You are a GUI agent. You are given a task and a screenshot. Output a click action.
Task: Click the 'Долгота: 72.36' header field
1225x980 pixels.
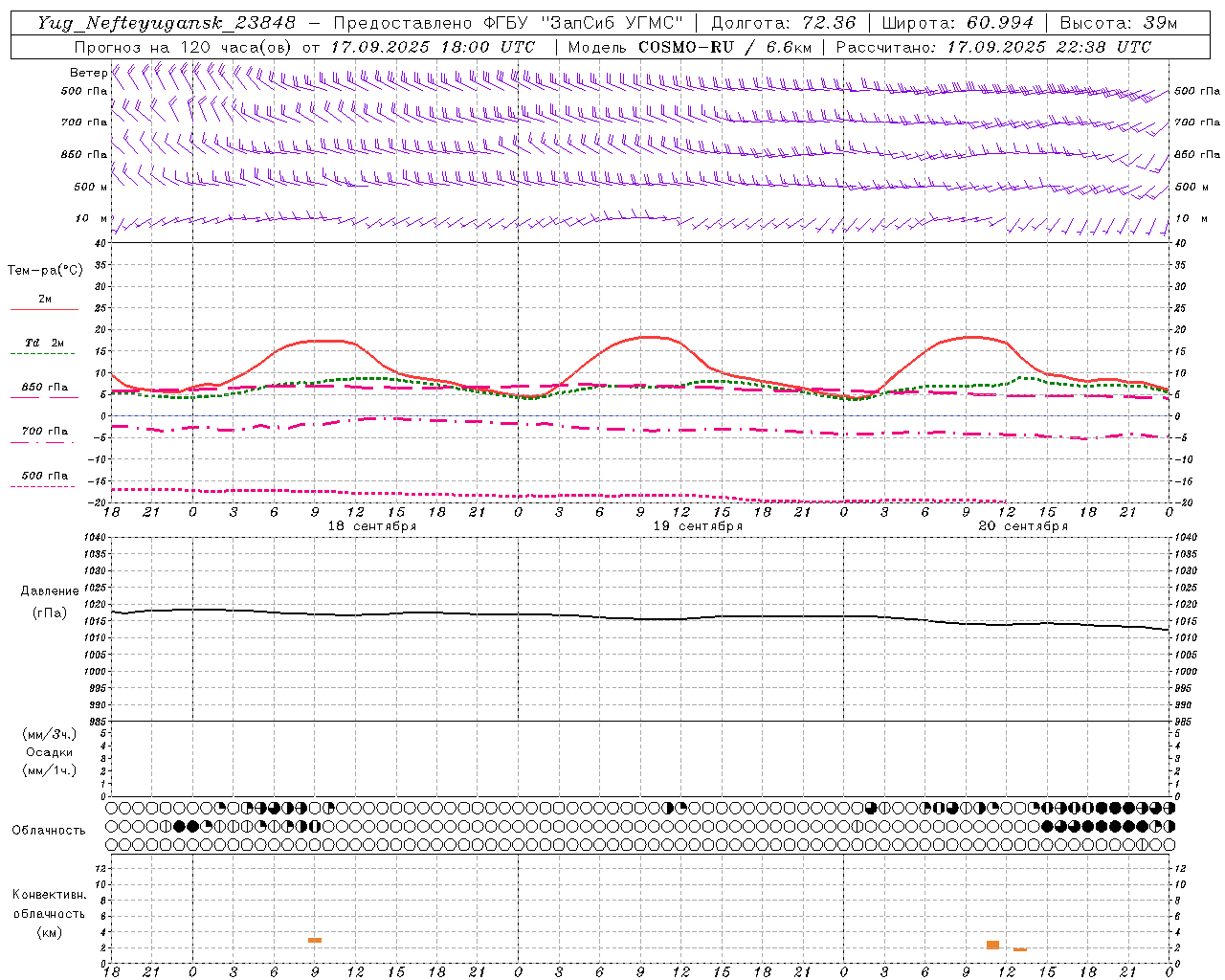(783, 23)
